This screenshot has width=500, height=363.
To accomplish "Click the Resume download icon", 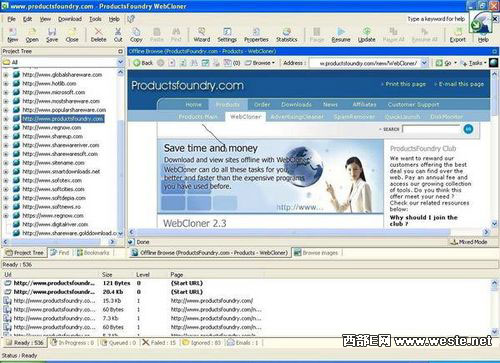I will click(x=341, y=35).
